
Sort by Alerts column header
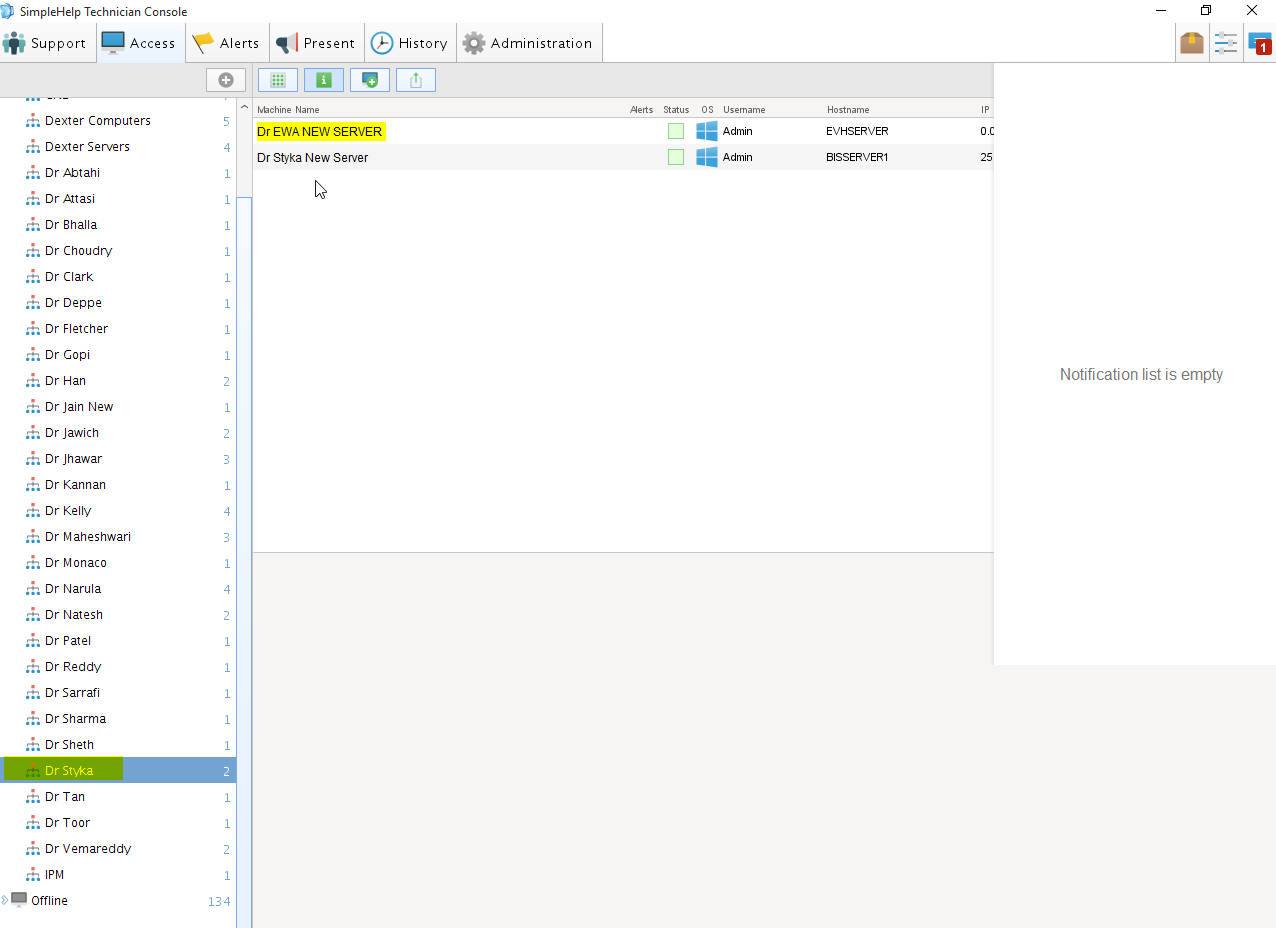tap(642, 109)
